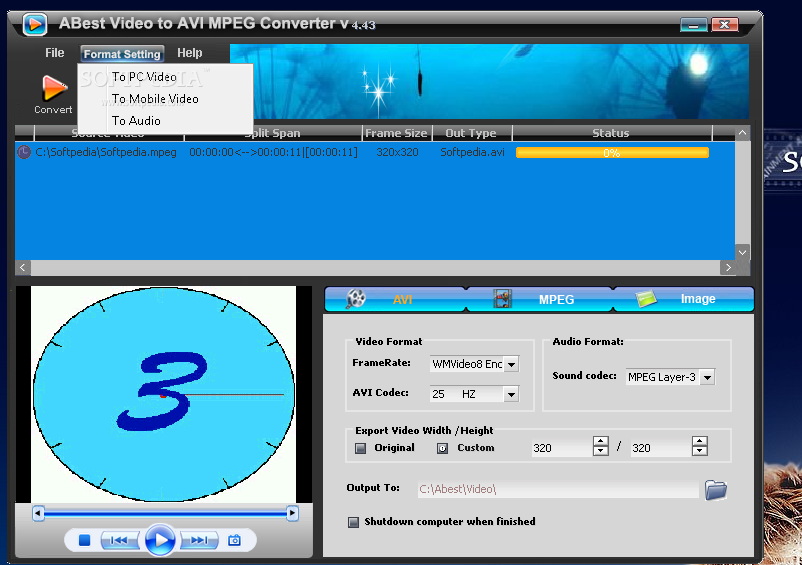Click the clock icon beside Softpedia.mpeg
802x565 pixels.
click(24, 152)
